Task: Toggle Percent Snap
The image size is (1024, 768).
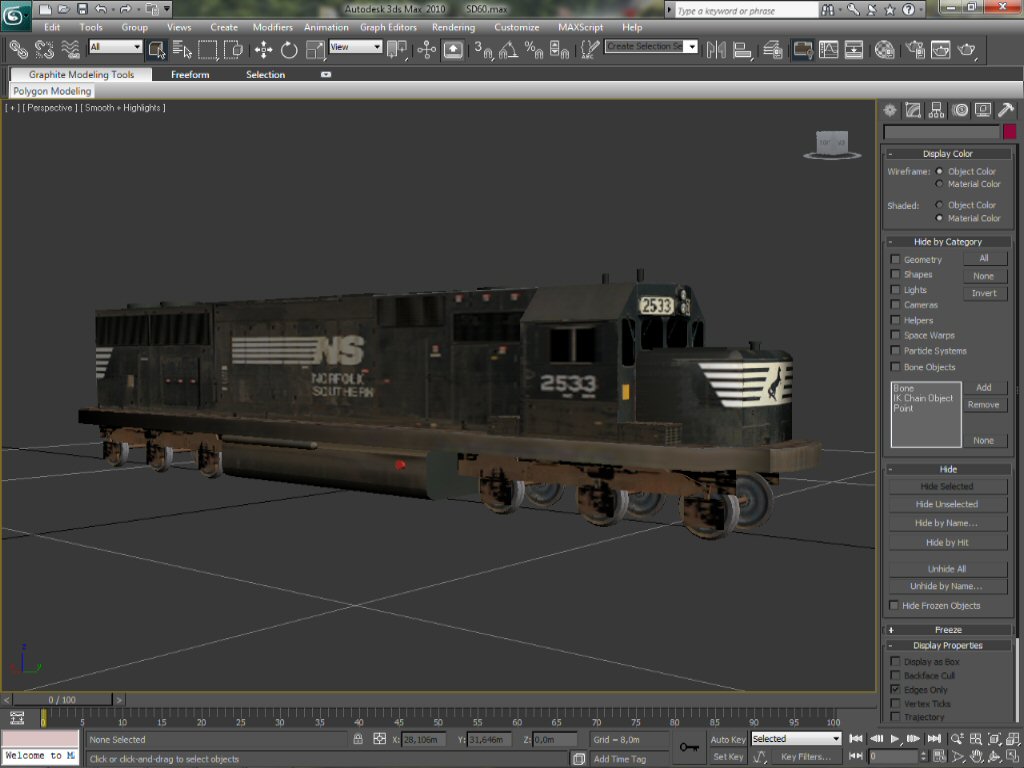Action: (534, 50)
